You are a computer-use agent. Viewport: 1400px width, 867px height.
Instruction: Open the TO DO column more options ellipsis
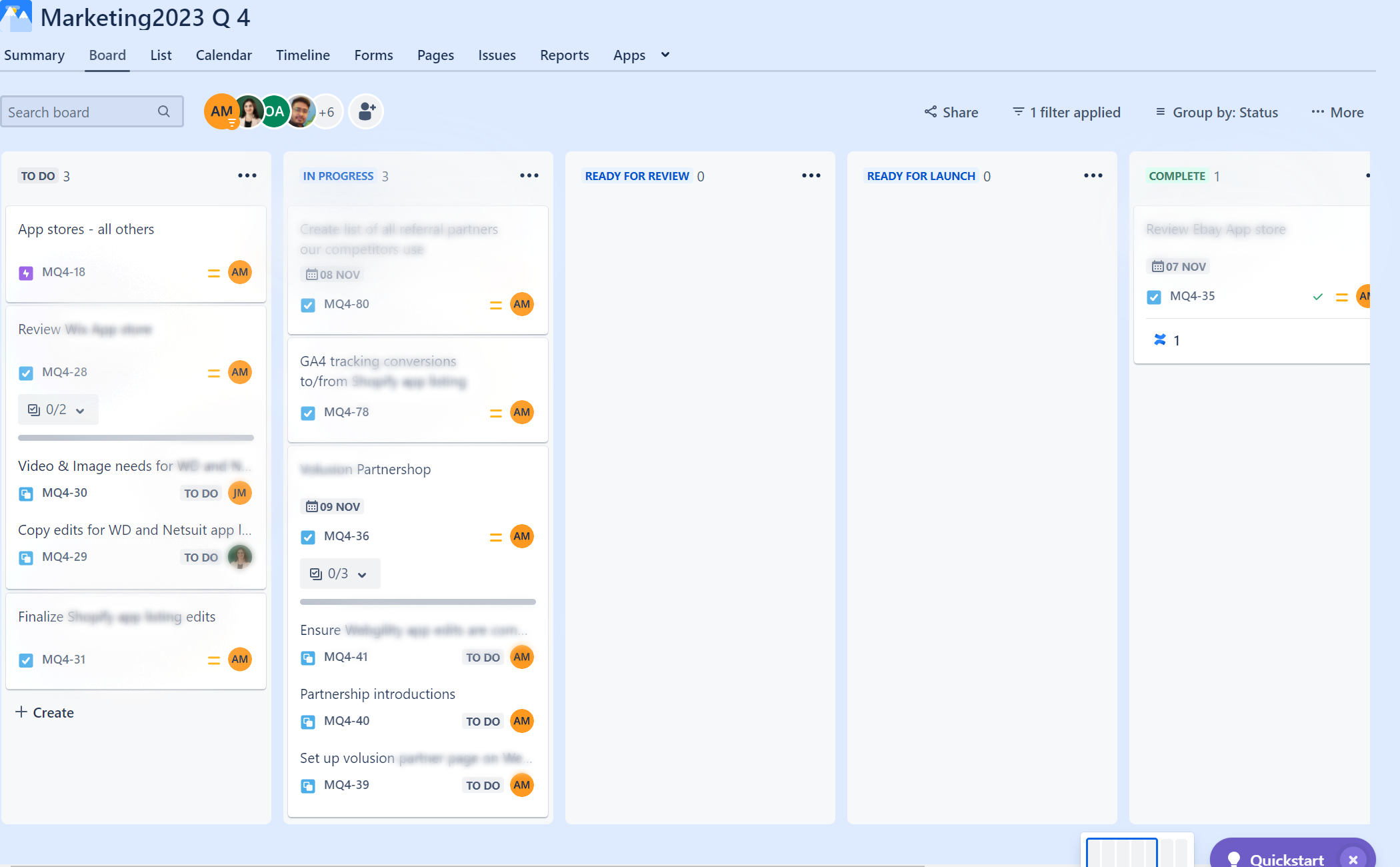[x=247, y=175]
